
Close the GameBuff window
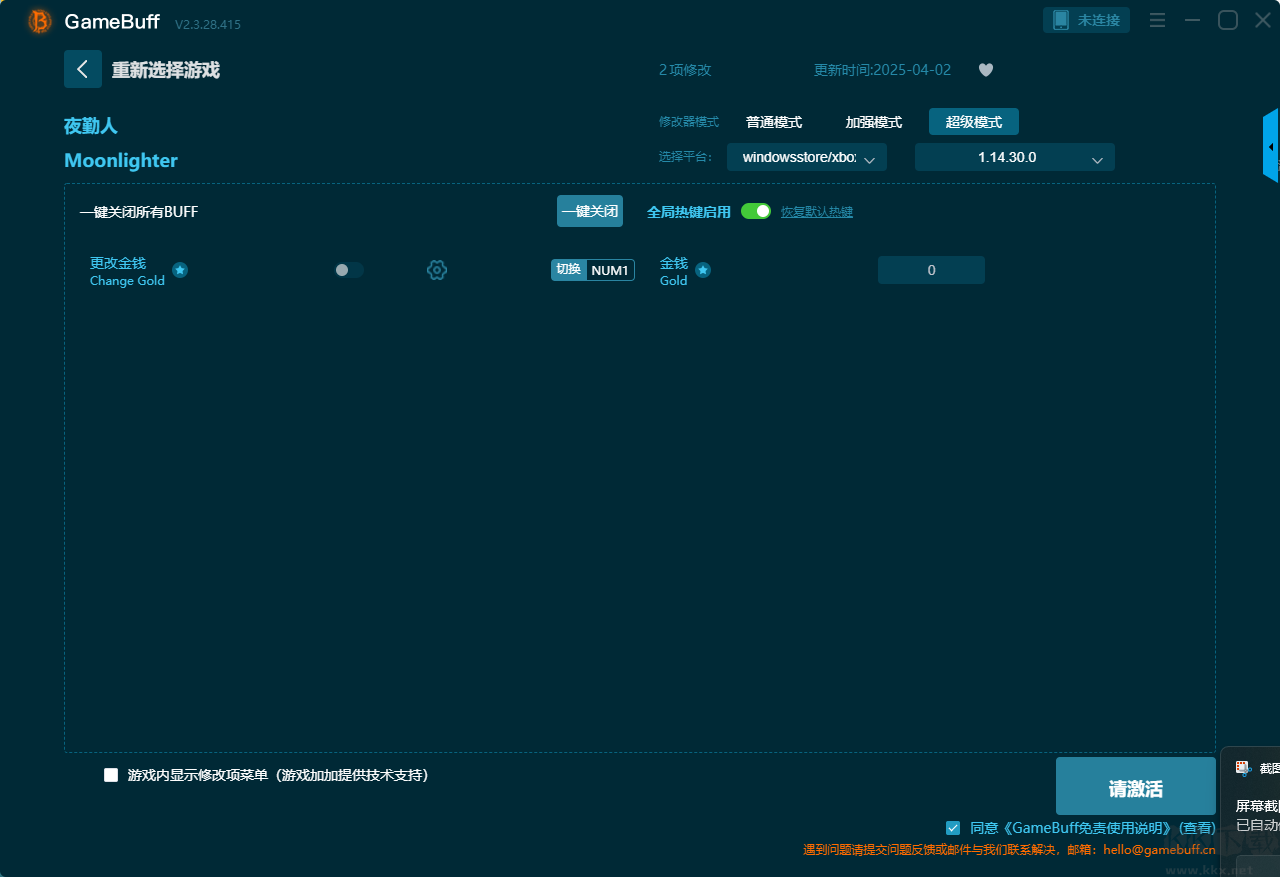click(1263, 20)
